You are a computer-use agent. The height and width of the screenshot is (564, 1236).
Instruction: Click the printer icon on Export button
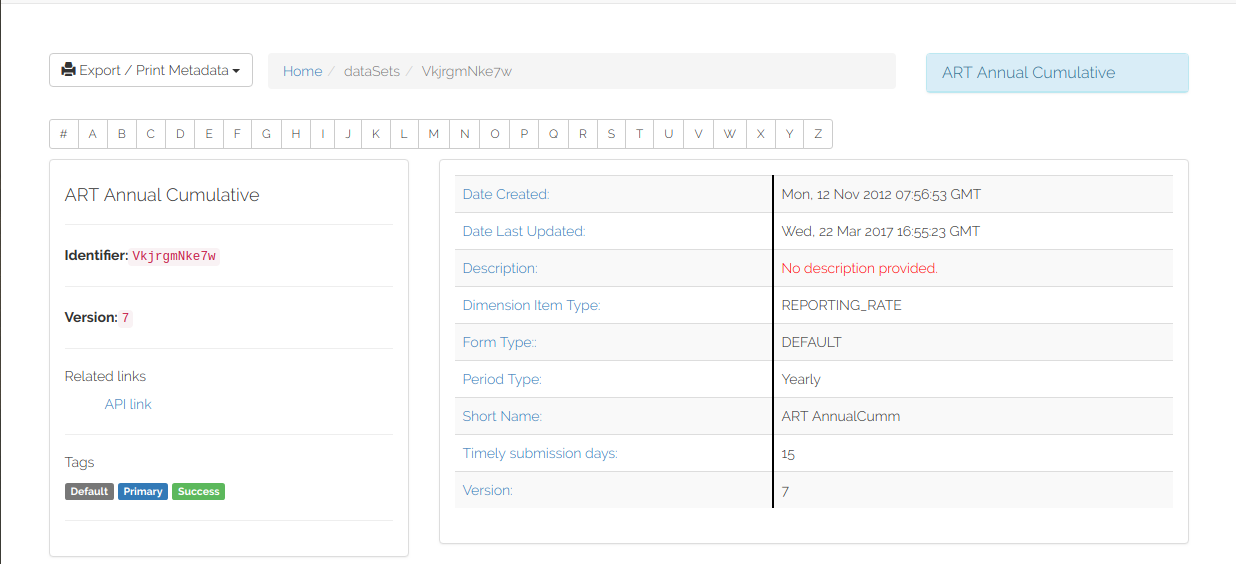pyautogui.click(x=68, y=70)
